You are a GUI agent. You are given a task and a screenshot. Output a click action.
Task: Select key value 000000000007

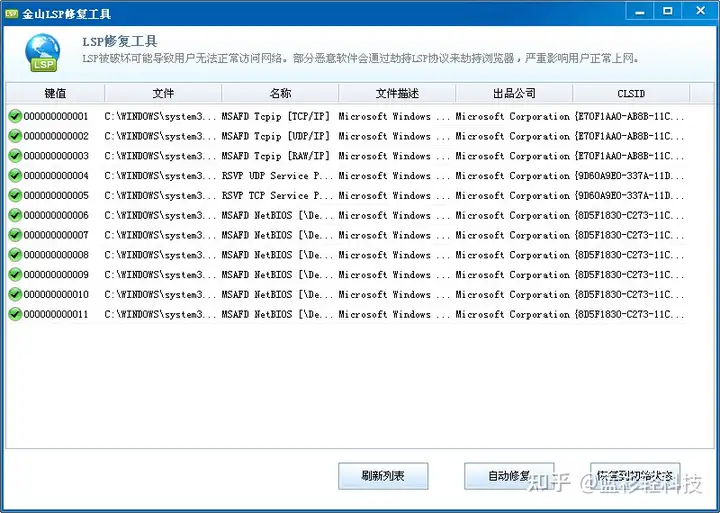click(x=56, y=235)
